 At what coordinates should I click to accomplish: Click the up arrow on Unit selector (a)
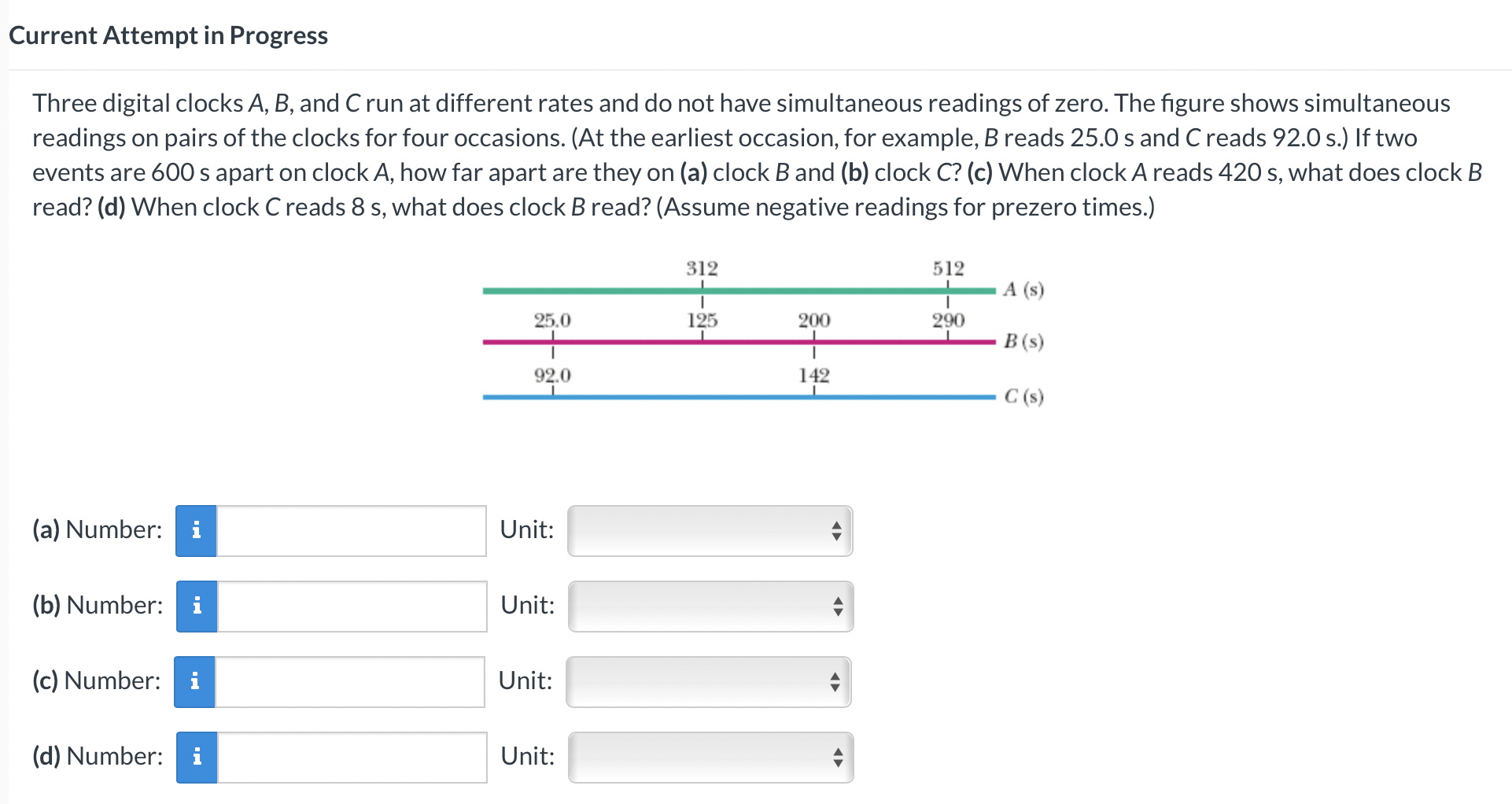click(836, 524)
